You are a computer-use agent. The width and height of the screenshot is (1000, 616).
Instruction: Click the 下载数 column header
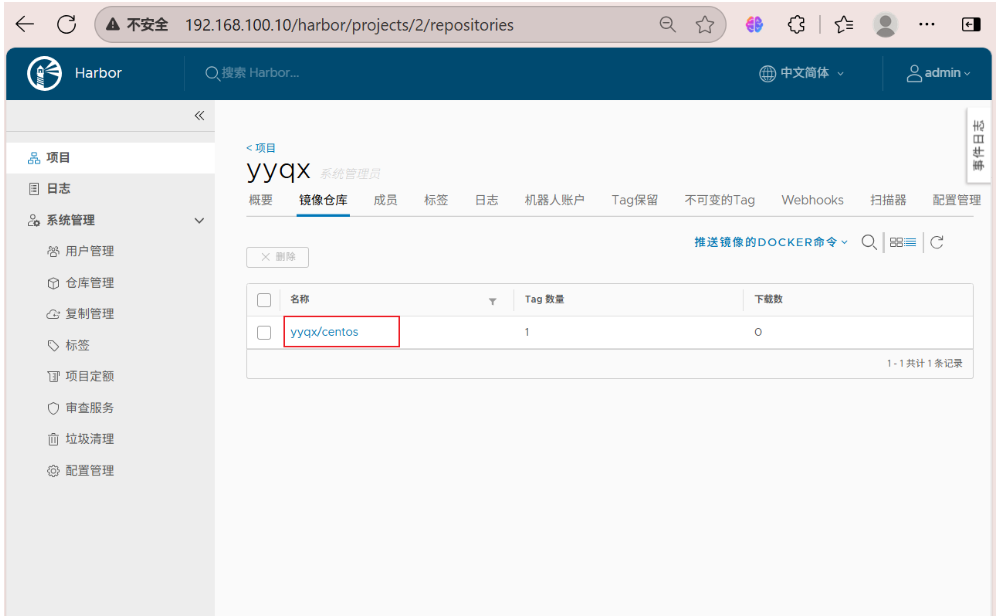tap(768, 299)
